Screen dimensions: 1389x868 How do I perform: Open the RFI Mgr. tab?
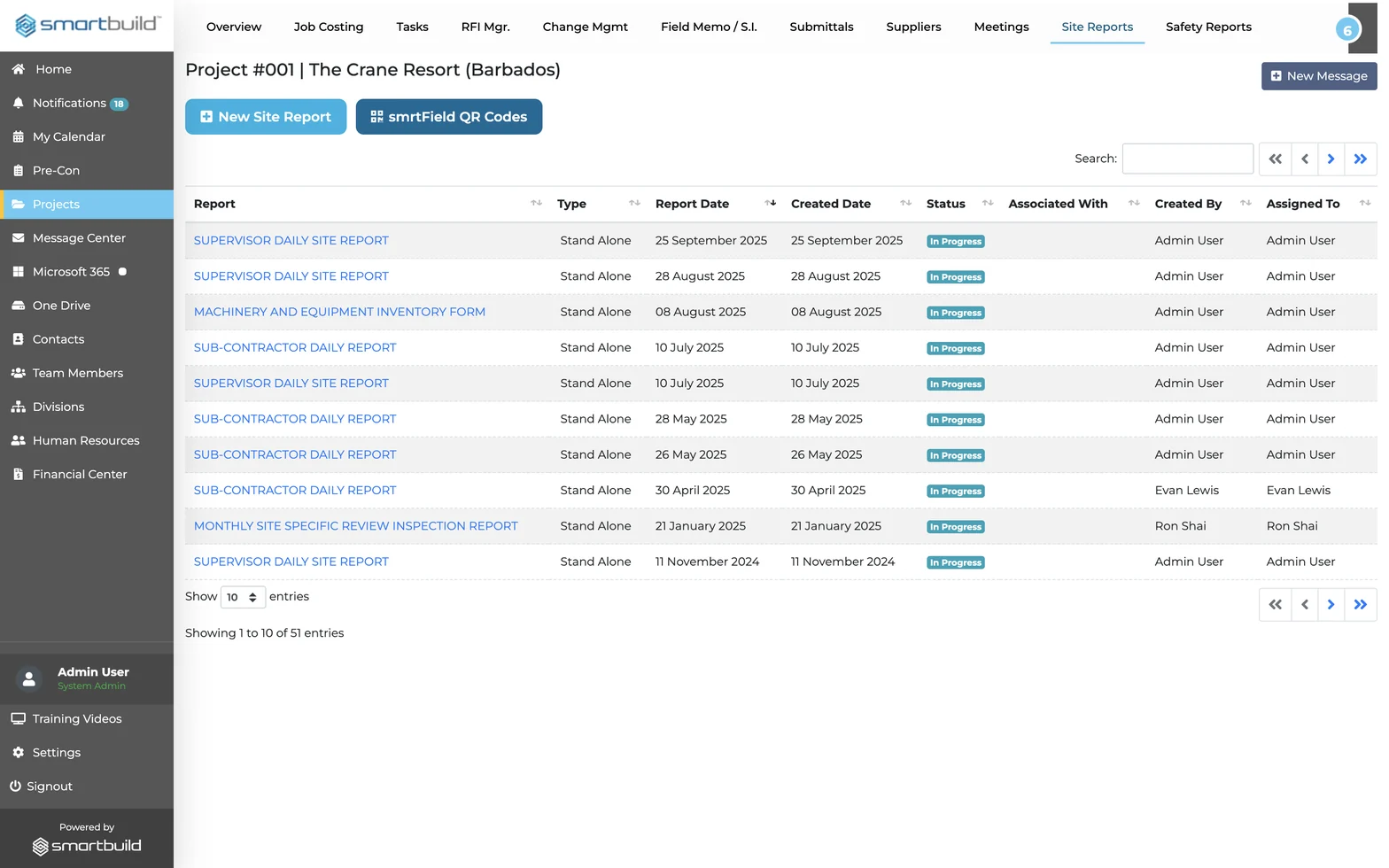pos(485,27)
